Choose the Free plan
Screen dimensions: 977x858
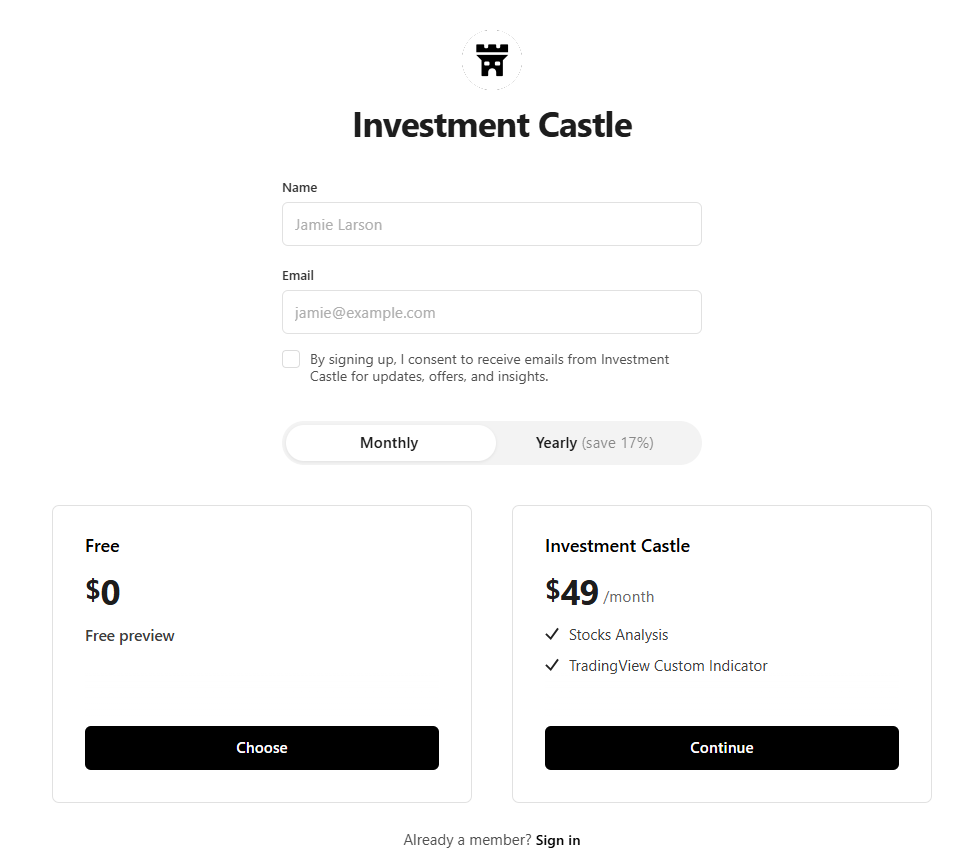pyautogui.click(x=262, y=748)
